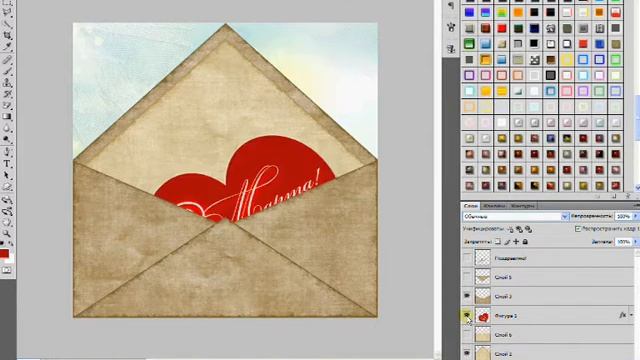This screenshot has height=360, width=640.
Task: Select the Quick Selection tool
Action: 7,24
